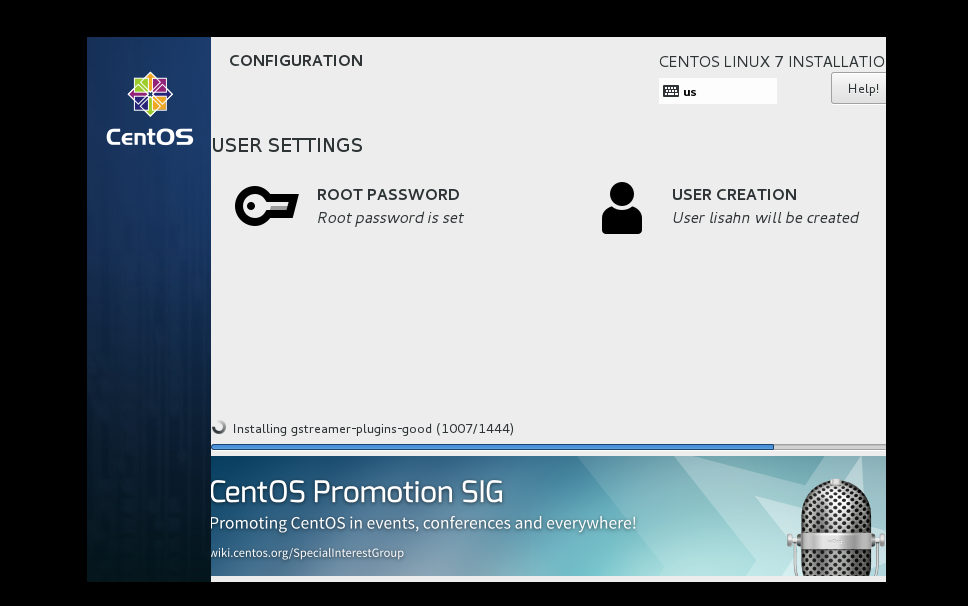Click the USER SETTINGS heading
This screenshot has width=968, height=606.
click(287, 145)
